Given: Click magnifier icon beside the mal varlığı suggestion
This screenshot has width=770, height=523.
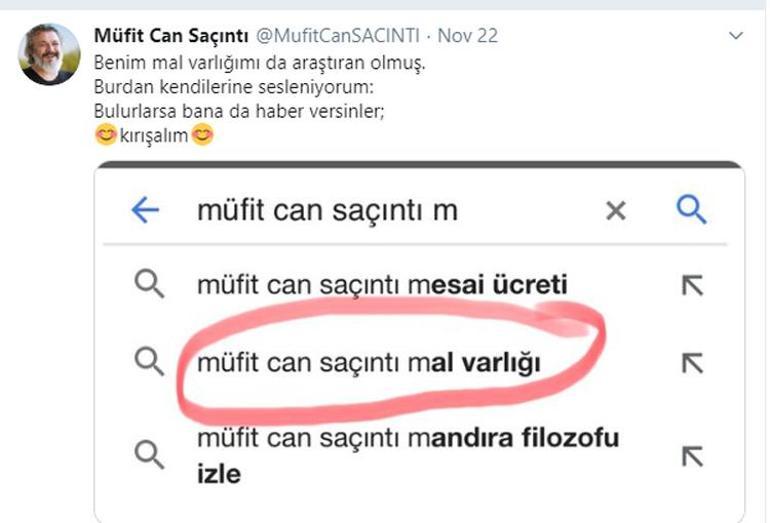Looking at the screenshot, I should tap(149, 362).
